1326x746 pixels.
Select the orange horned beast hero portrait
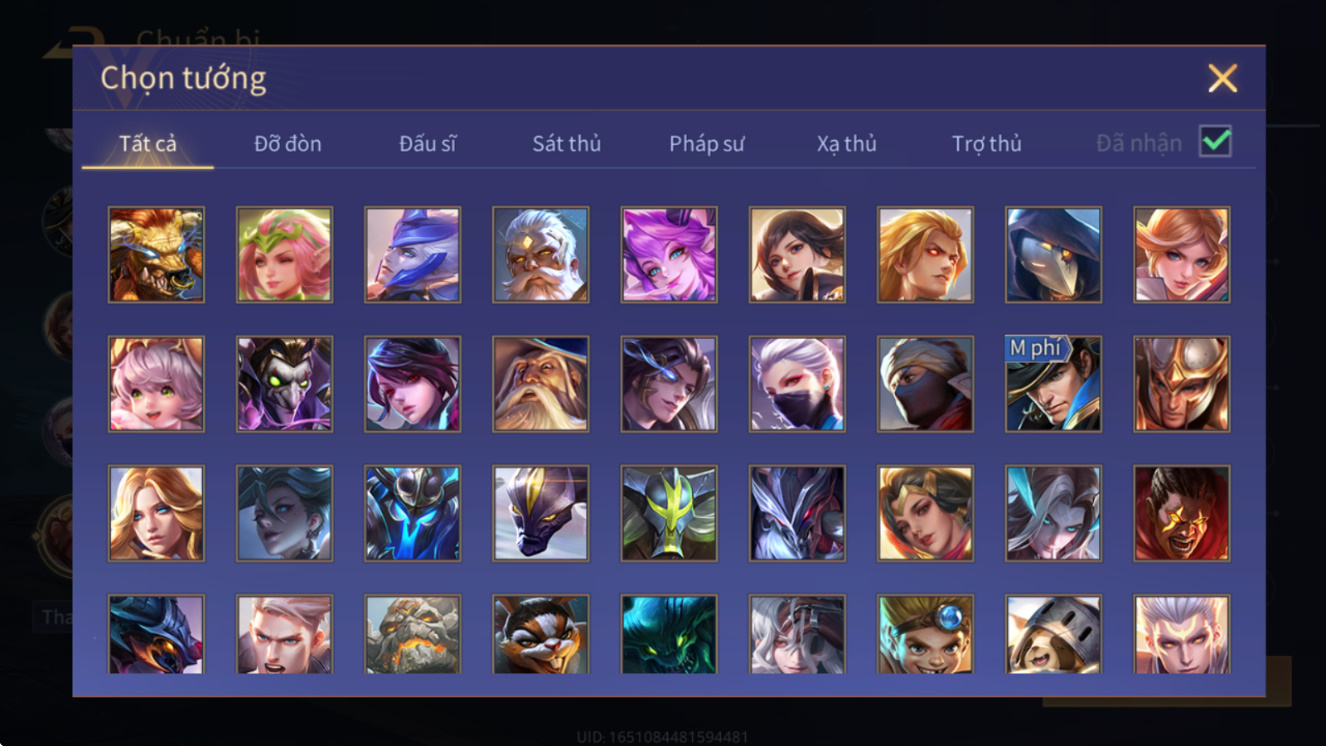pyautogui.click(x=156, y=254)
